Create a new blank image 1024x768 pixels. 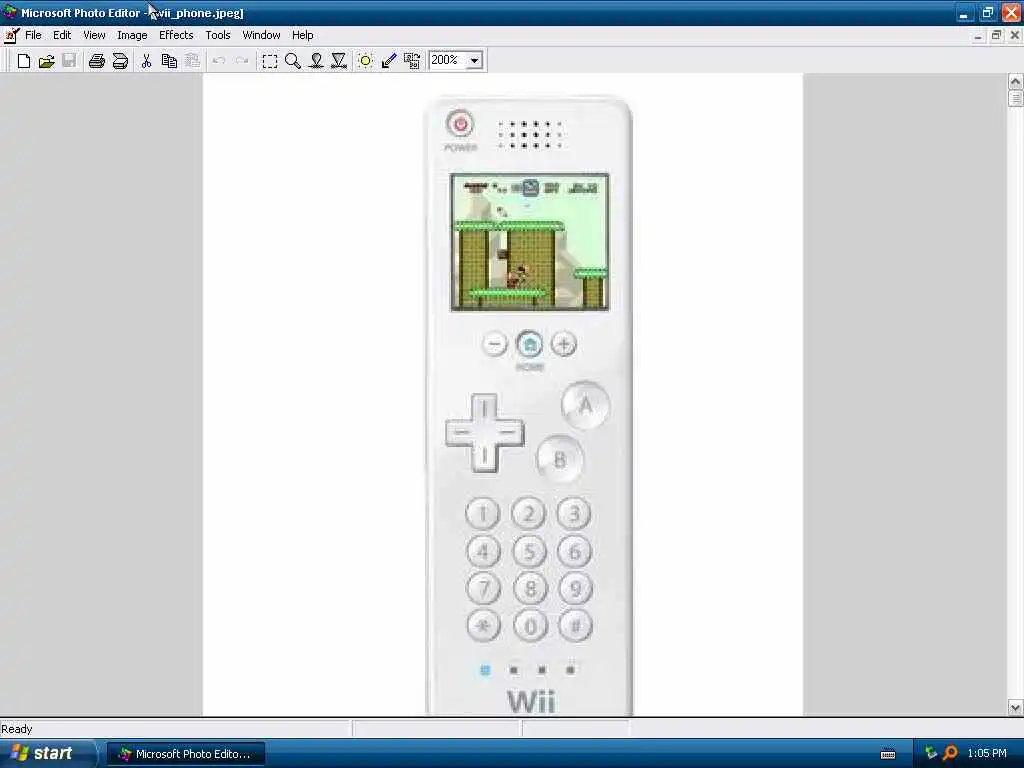tap(24, 61)
